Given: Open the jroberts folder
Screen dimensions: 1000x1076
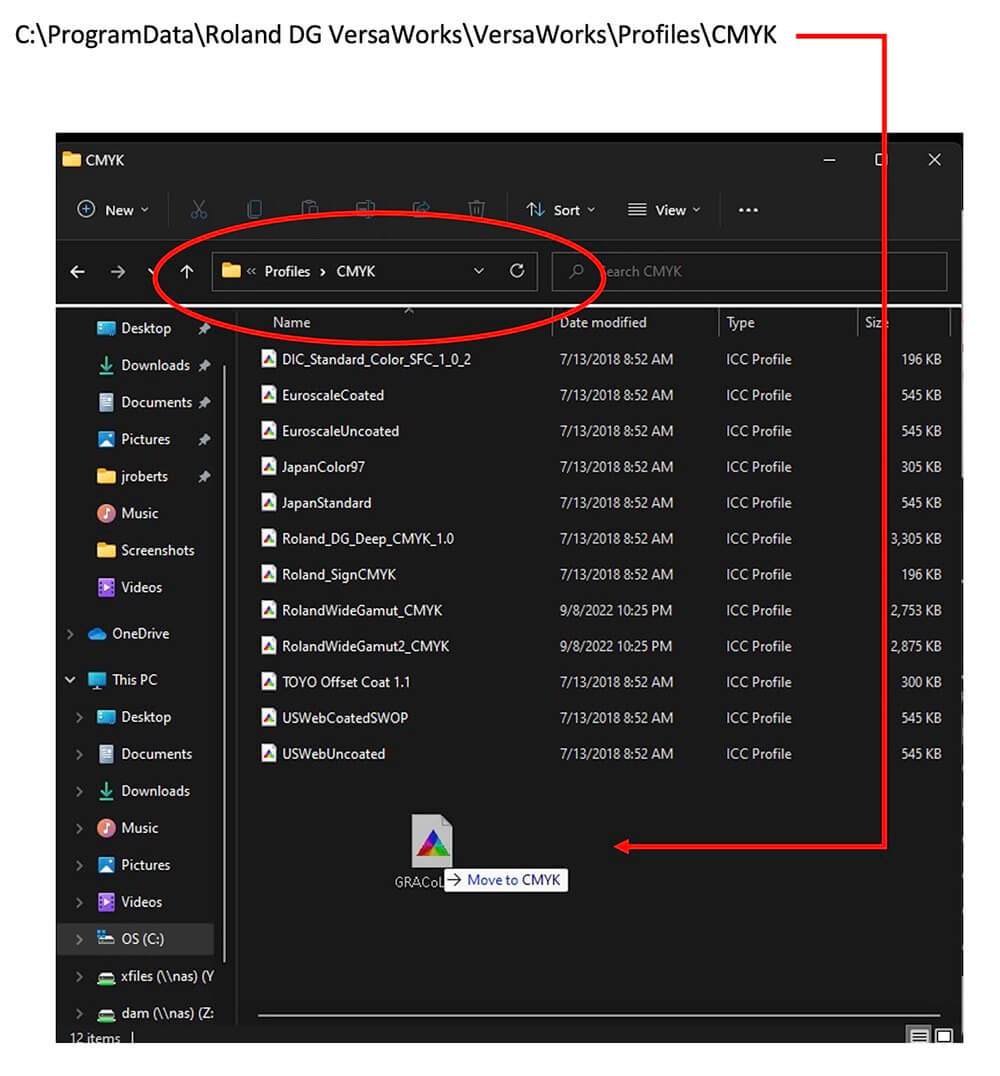Looking at the screenshot, I should point(144,477).
